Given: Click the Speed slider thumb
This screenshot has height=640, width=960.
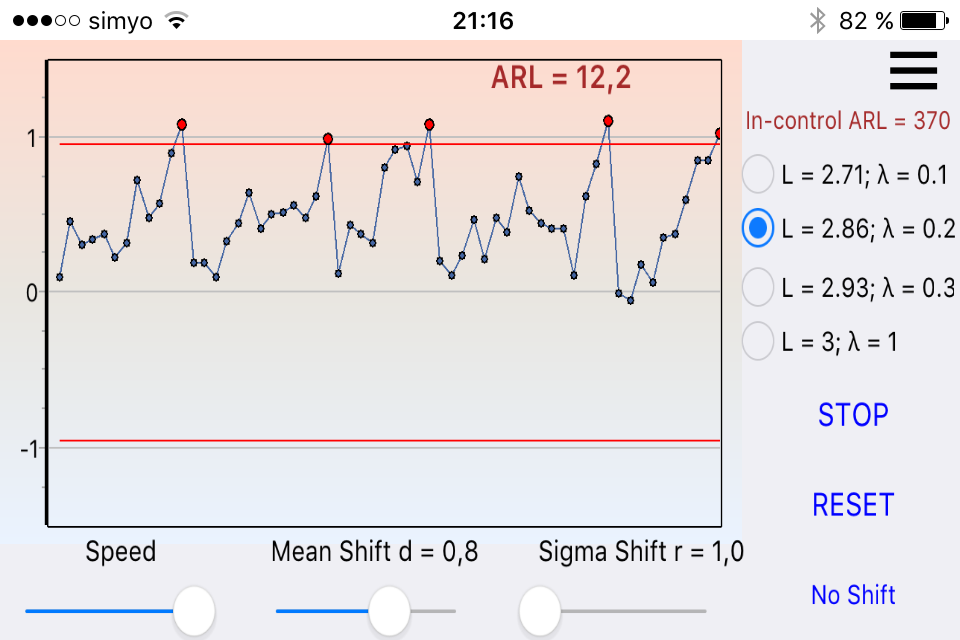Looking at the screenshot, I should click(x=194, y=611).
